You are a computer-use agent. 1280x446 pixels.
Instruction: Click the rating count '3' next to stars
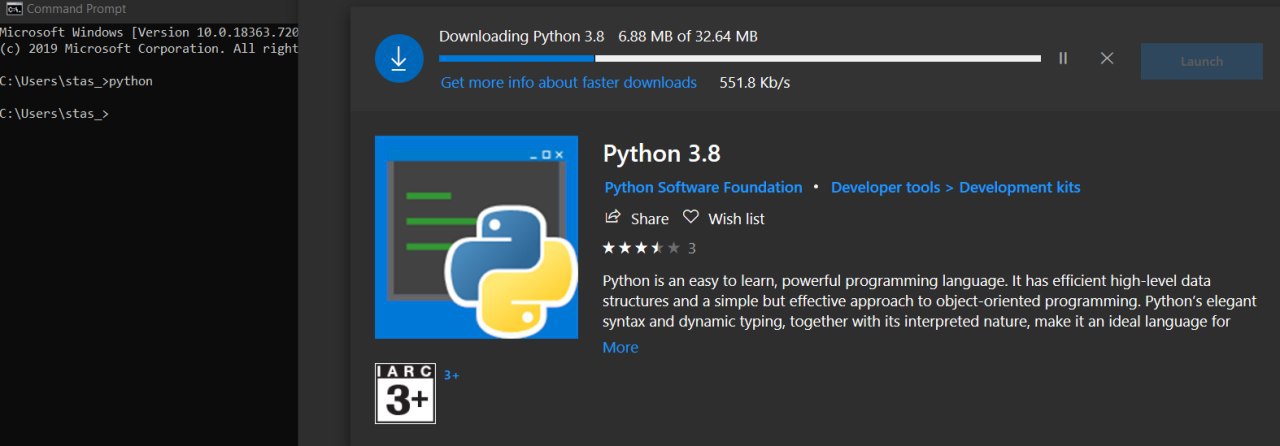[x=692, y=248]
